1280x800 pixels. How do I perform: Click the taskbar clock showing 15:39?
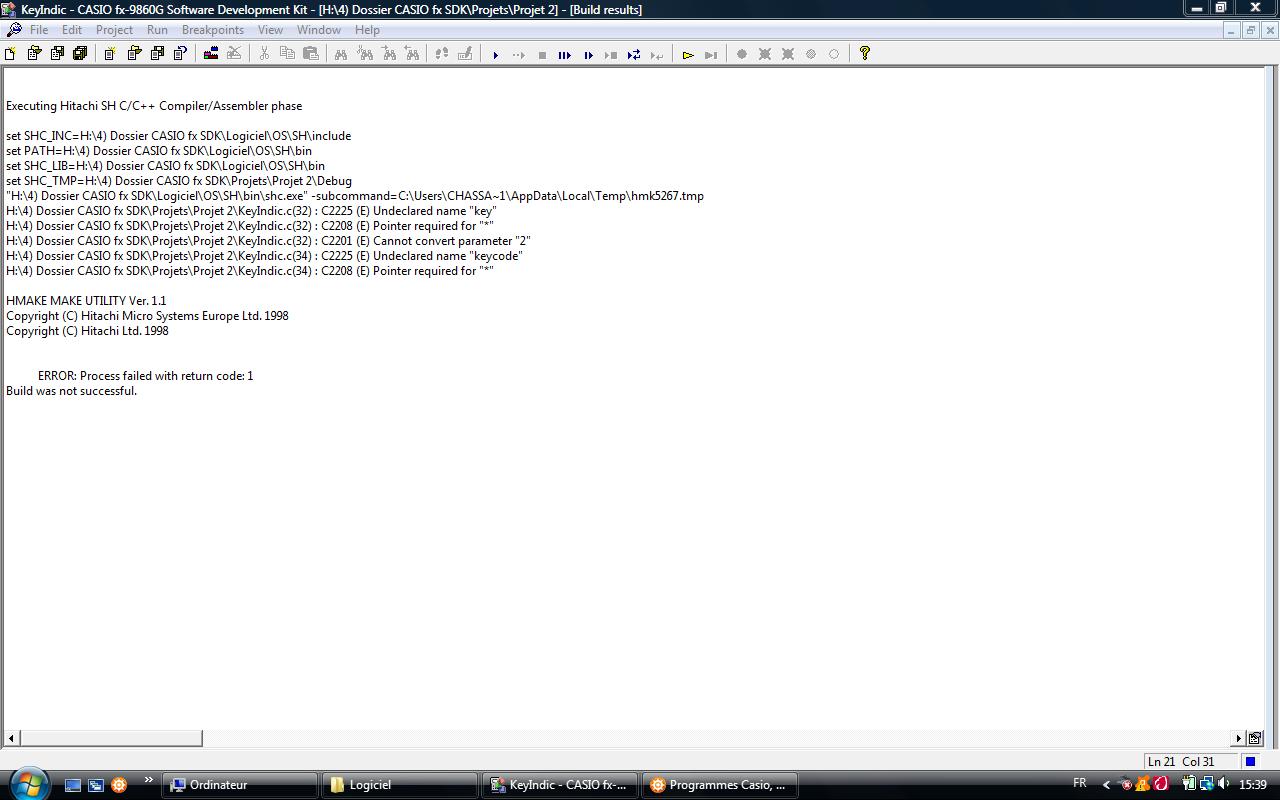pyautogui.click(x=1252, y=785)
